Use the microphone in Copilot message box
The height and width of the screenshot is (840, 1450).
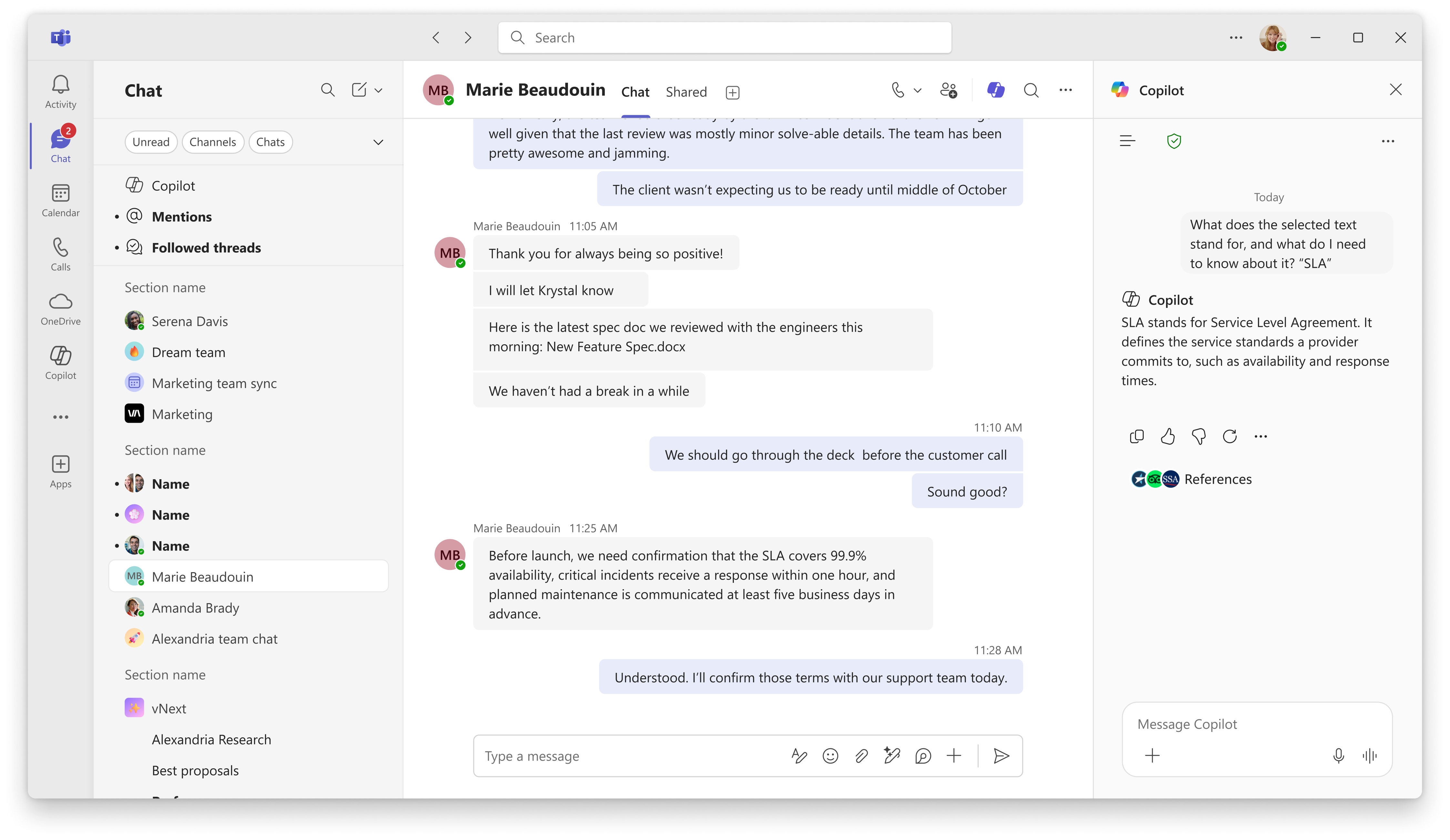(1338, 755)
